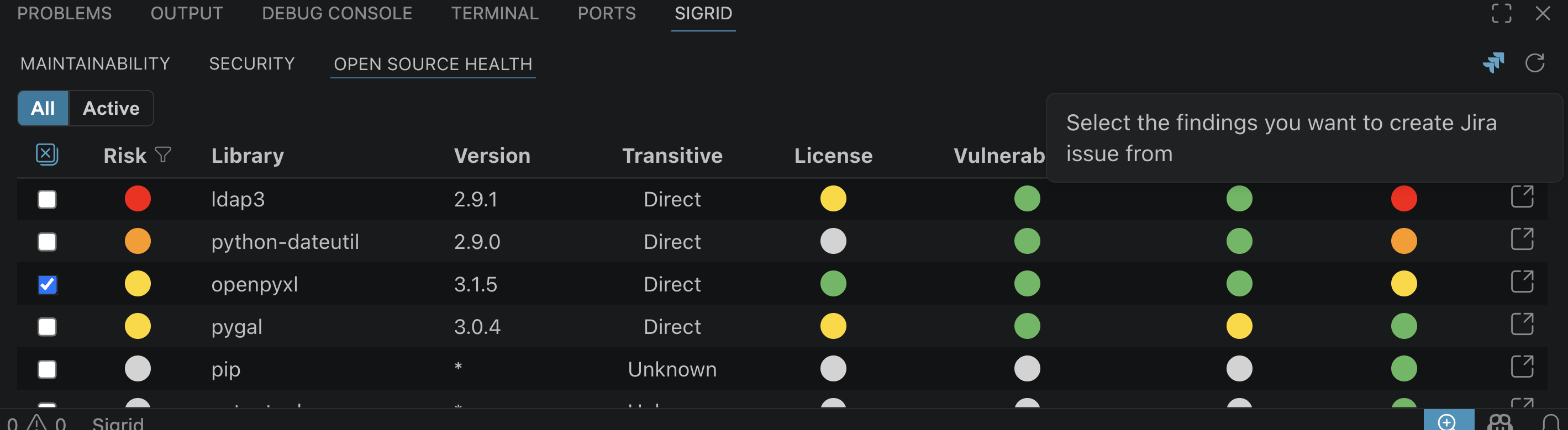Image resolution: width=1568 pixels, height=430 pixels.
Task: Click the Jira create issue icon
Action: point(1493,62)
